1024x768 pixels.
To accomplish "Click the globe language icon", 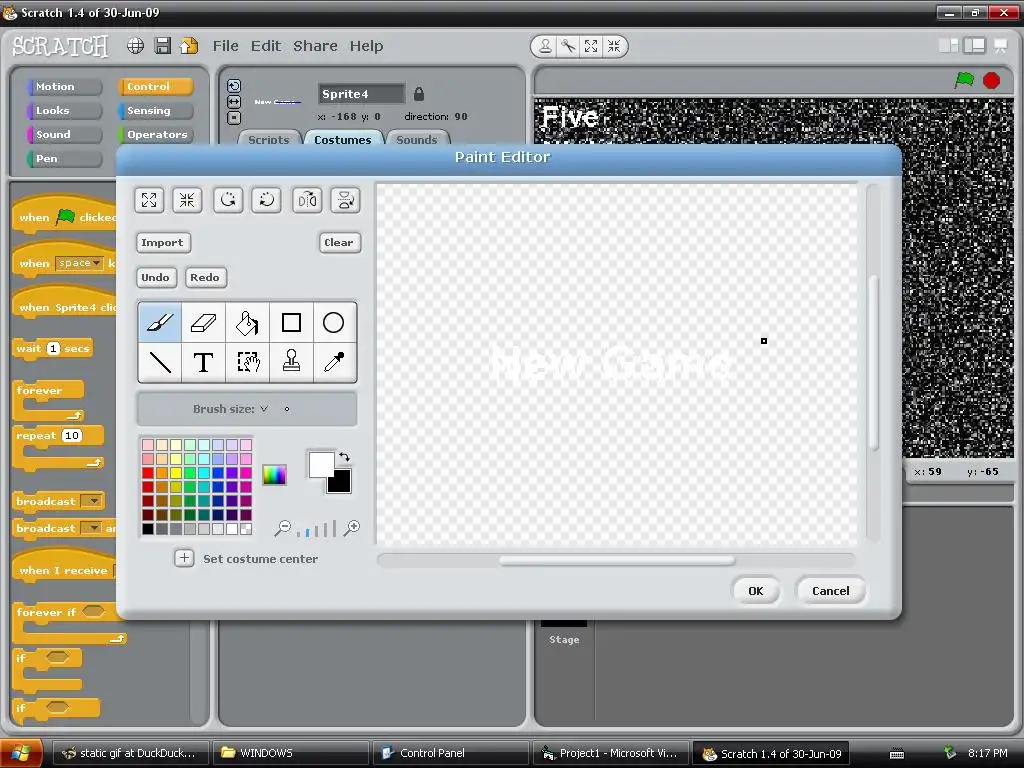I will [135, 46].
